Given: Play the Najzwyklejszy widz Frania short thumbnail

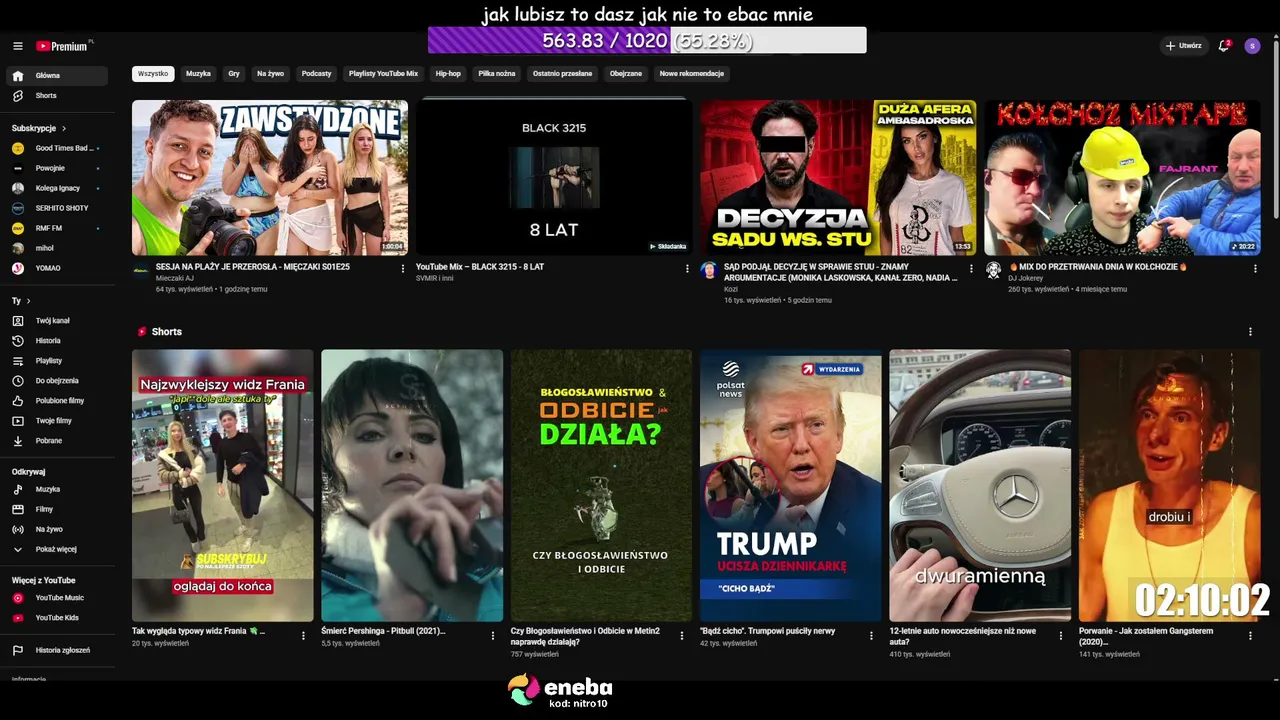Looking at the screenshot, I should [x=222, y=485].
